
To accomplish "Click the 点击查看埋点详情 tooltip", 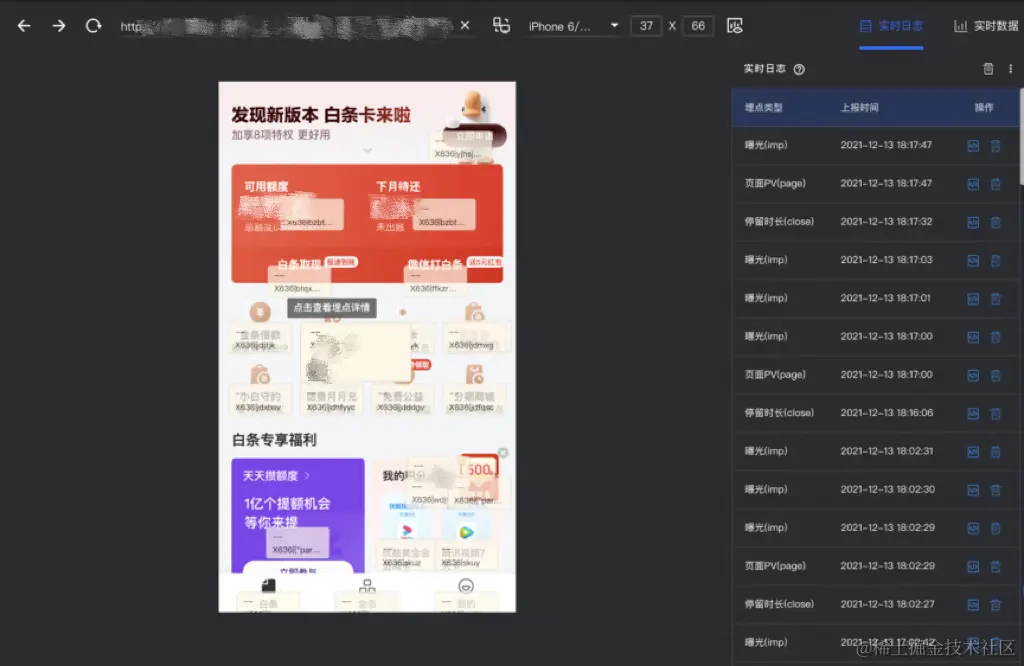I will pos(332,308).
